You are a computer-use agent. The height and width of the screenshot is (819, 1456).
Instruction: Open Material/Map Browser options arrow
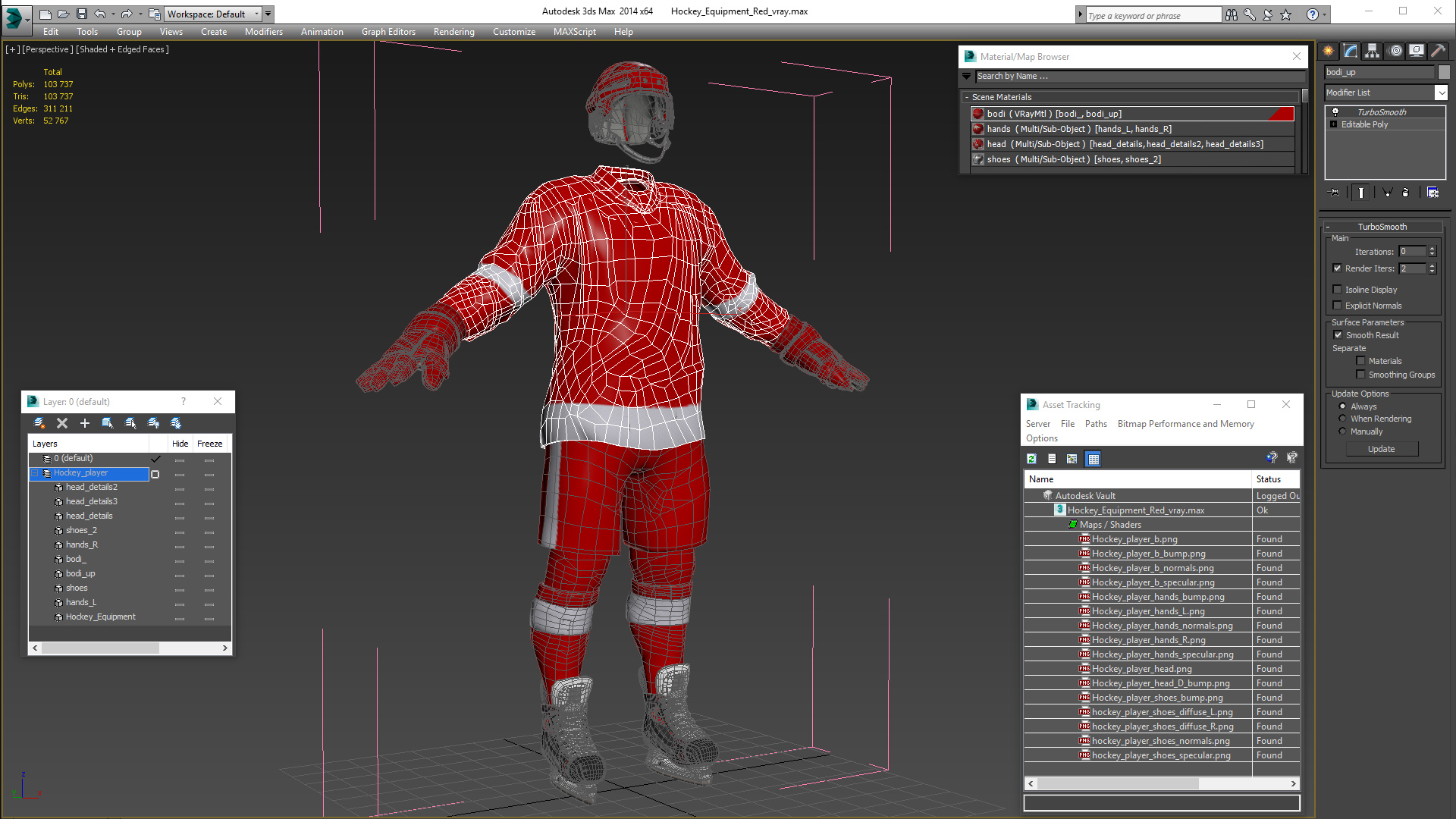tap(966, 76)
